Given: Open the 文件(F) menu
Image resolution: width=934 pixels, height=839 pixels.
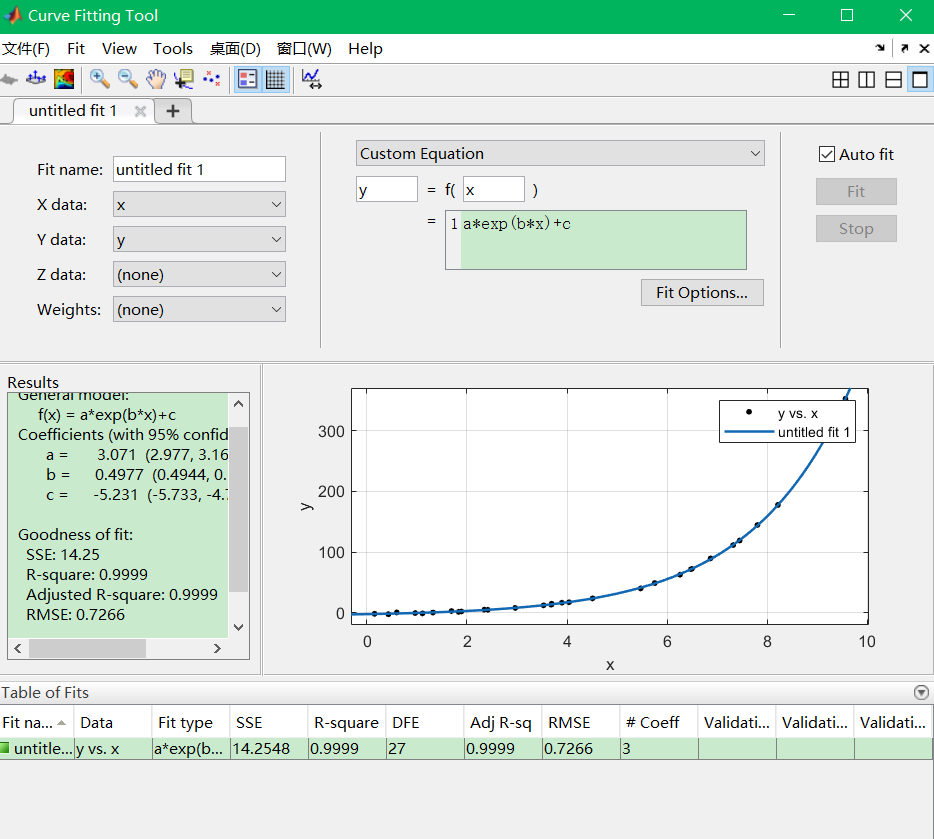Looking at the screenshot, I should coord(26,49).
